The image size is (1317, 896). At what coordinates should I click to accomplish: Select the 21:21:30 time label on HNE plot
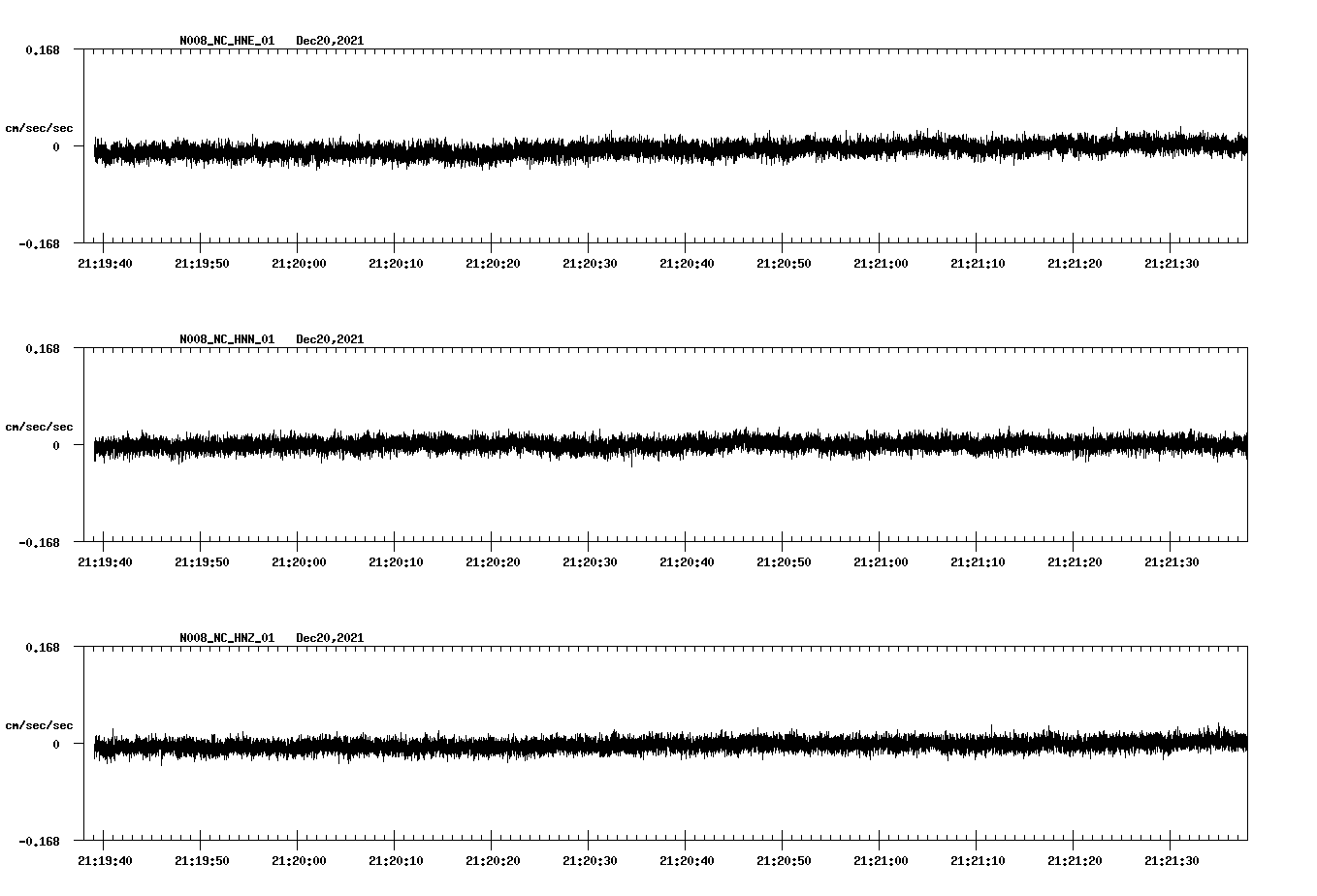(1172, 264)
